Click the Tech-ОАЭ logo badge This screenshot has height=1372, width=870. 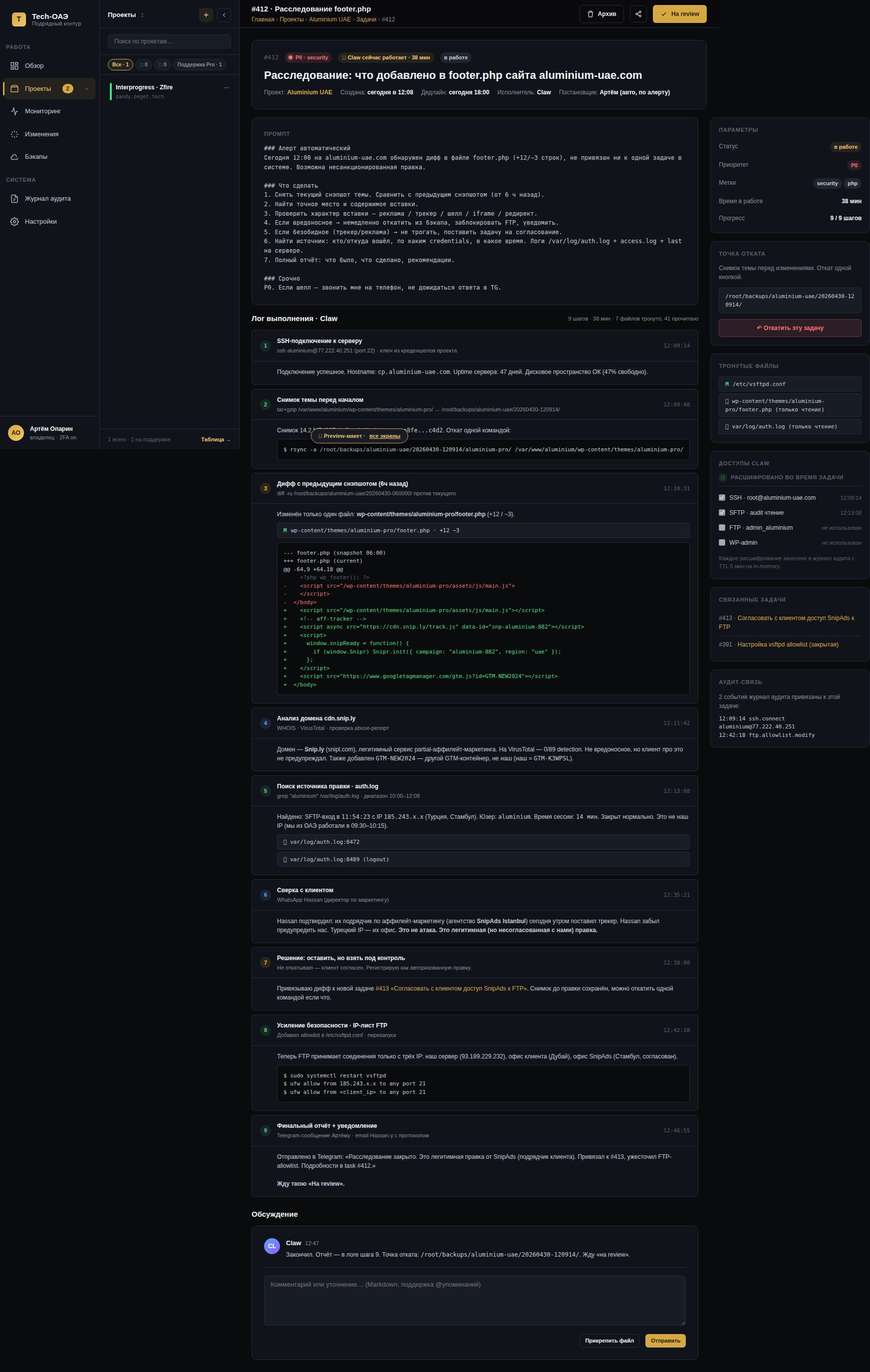[19, 19]
